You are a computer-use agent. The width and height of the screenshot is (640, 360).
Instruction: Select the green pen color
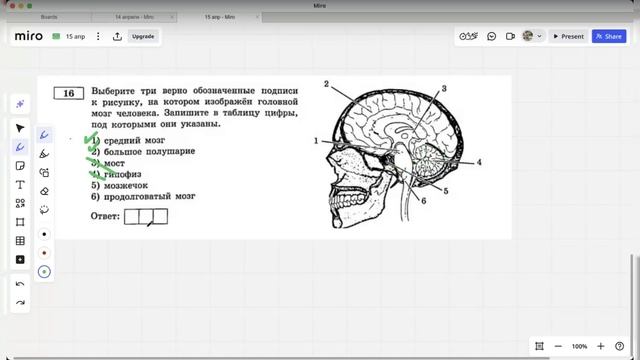pos(44,272)
